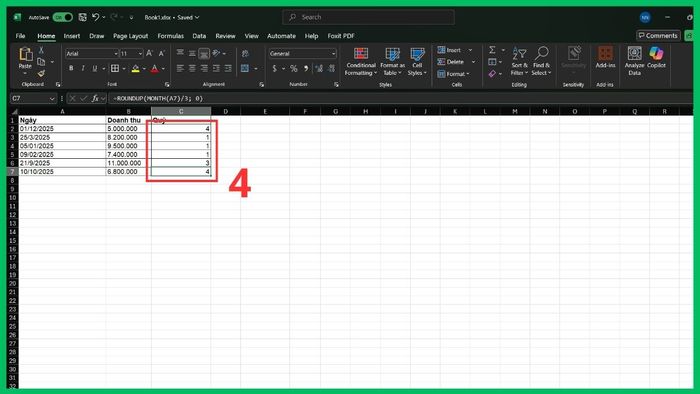
Task: Apply yellow Fill Color swatch
Action: (136, 69)
